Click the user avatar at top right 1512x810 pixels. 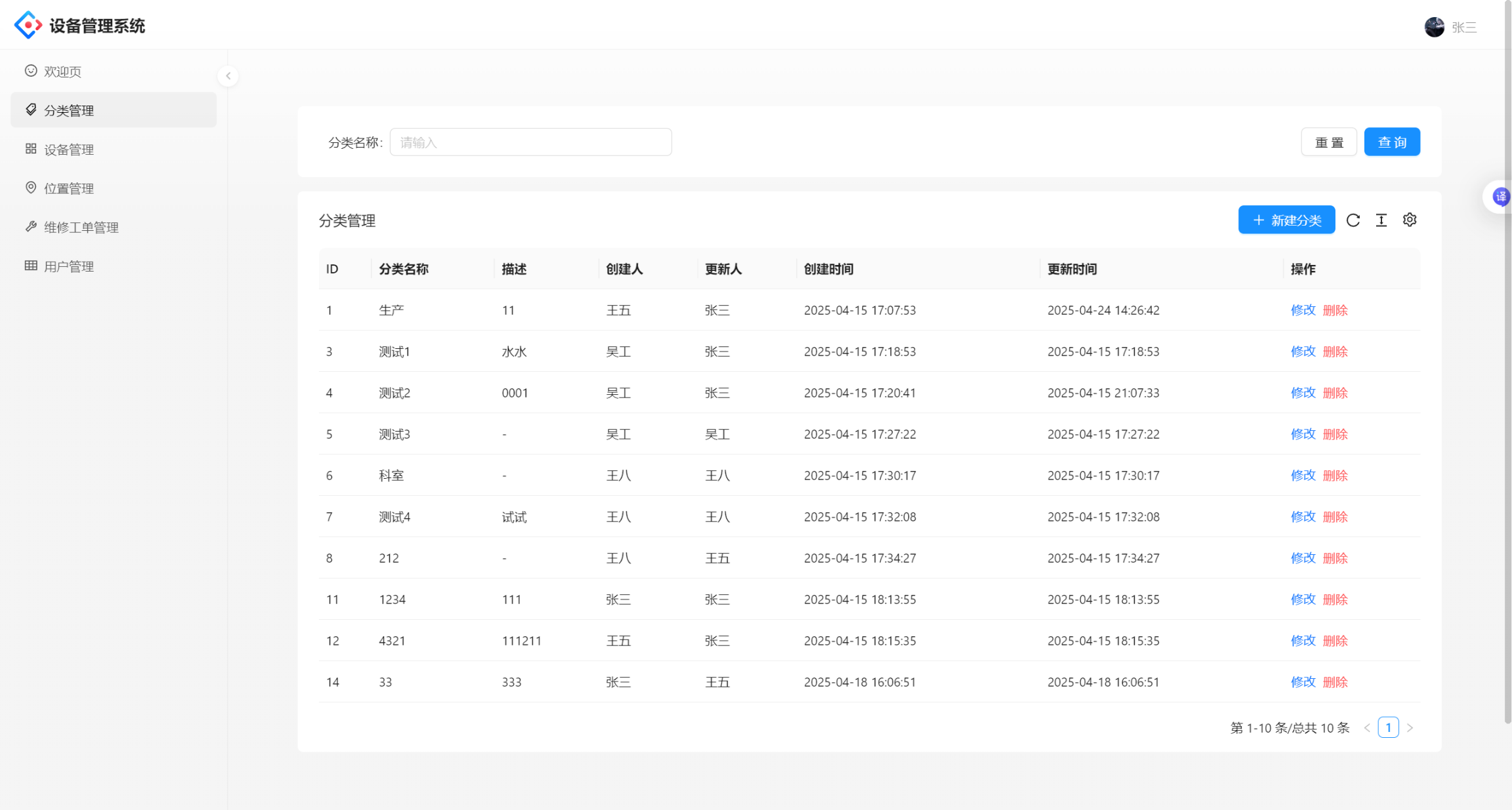(x=1434, y=28)
